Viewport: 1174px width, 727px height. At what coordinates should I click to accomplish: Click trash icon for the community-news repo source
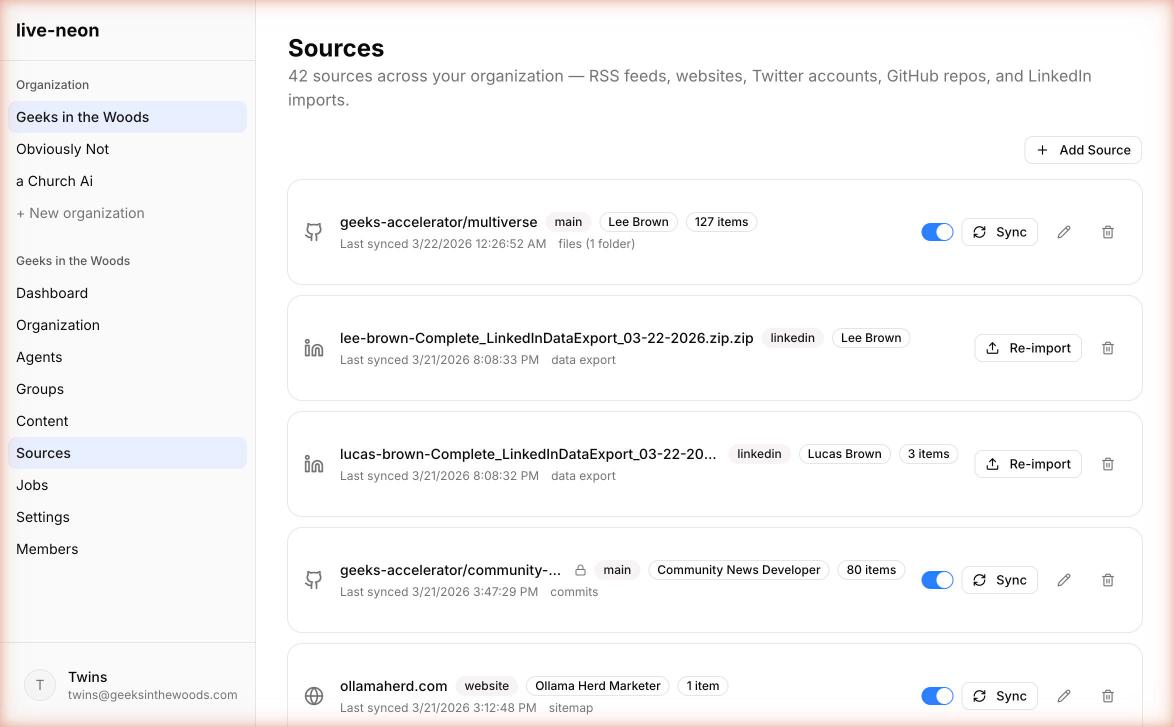tap(1108, 580)
